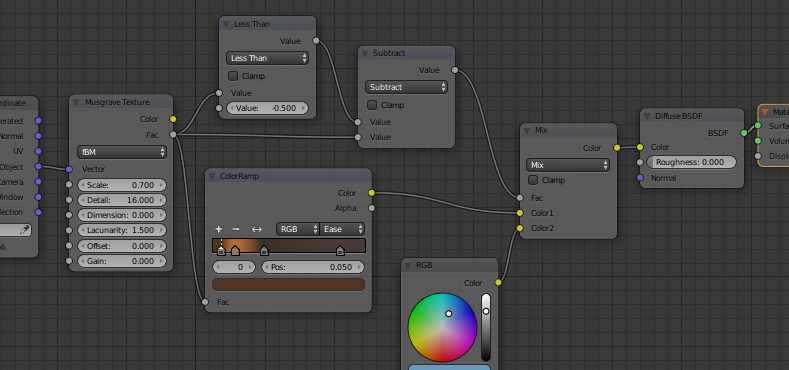Select the rightmost ColorRamp stop marker
This screenshot has height=370, width=789.
[340, 250]
